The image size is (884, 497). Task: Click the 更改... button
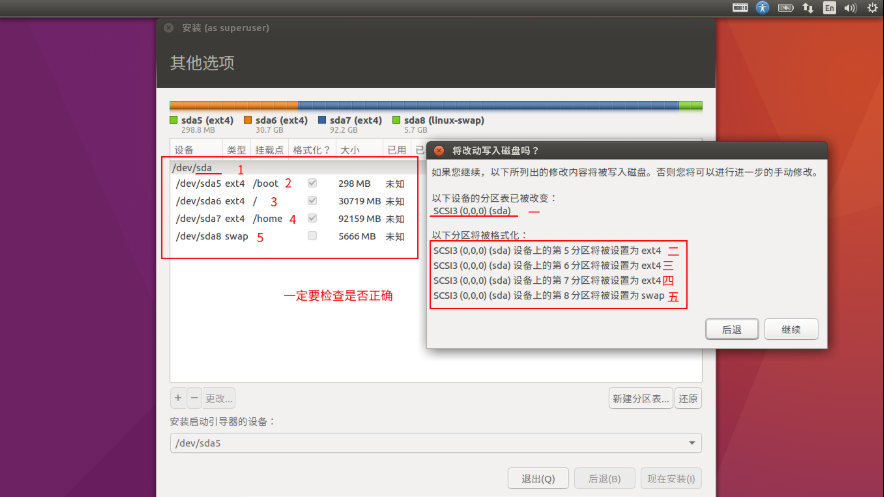tap(218, 398)
